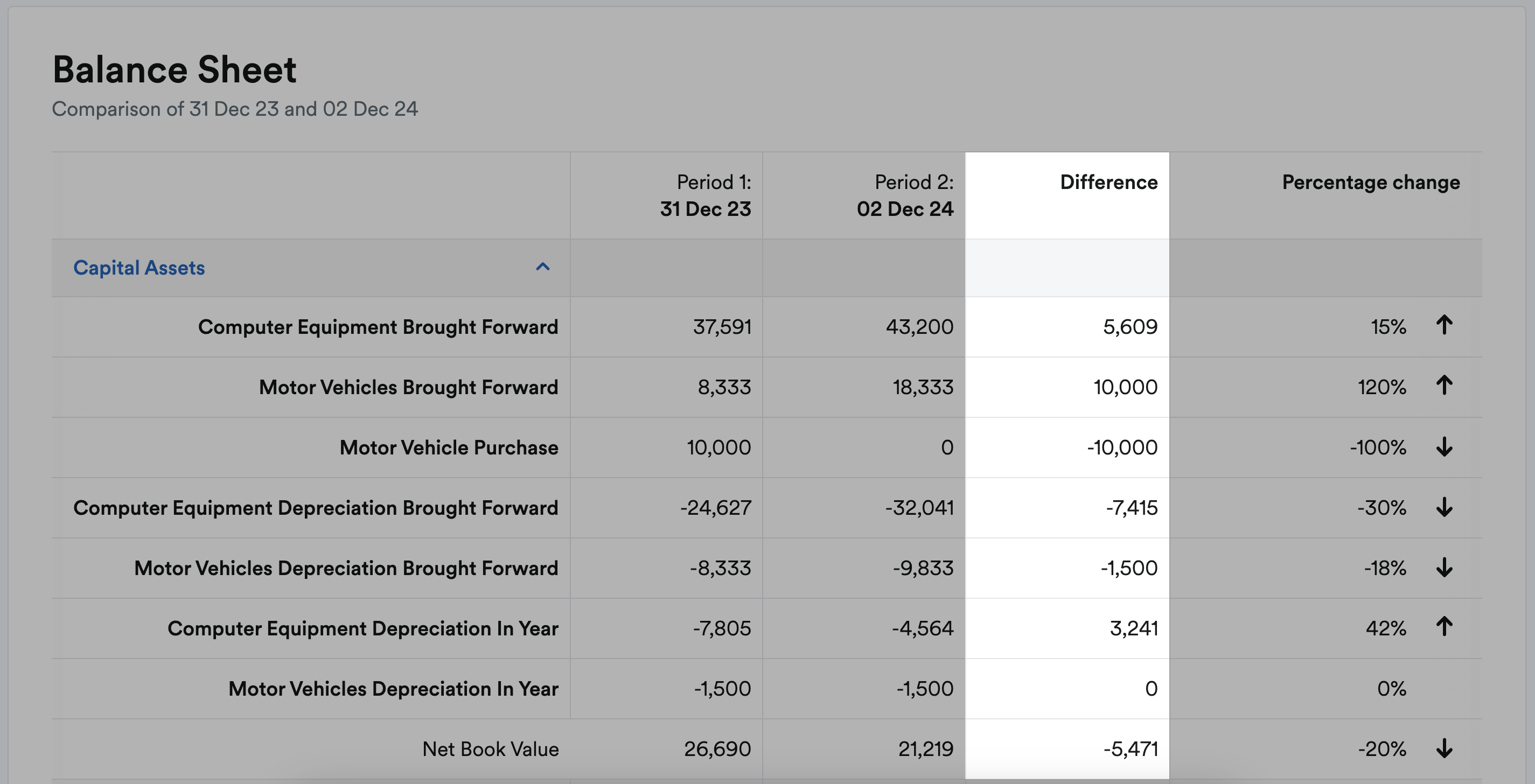The image size is (1535, 784).
Task: Click the -4,564 Period 2 value
Action: 923,628
